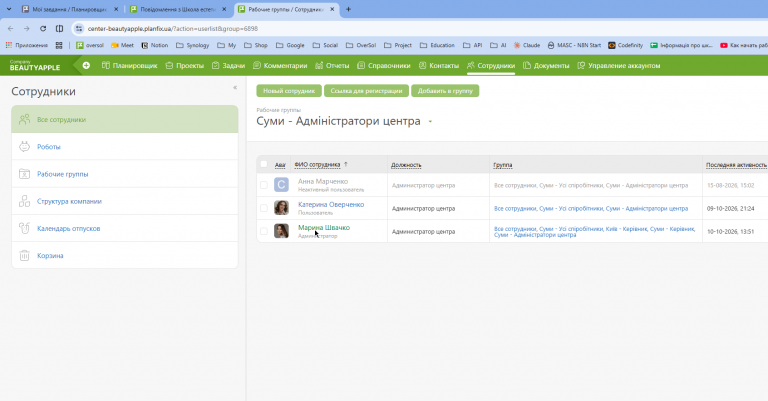The height and width of the screenshot is (401, 768).
Task: Open Корзина in sidebar
Action: tap(125, 256)
